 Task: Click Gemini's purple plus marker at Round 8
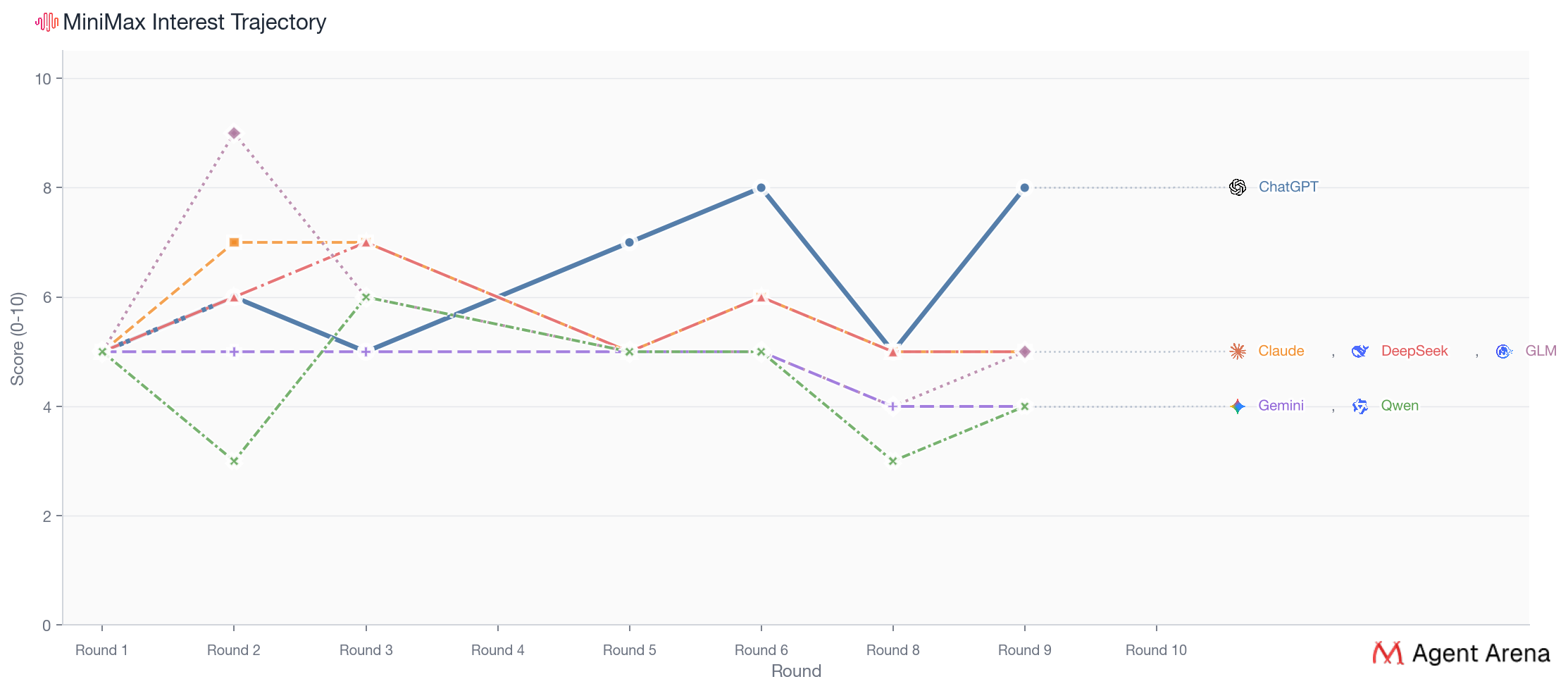point(892,406)
